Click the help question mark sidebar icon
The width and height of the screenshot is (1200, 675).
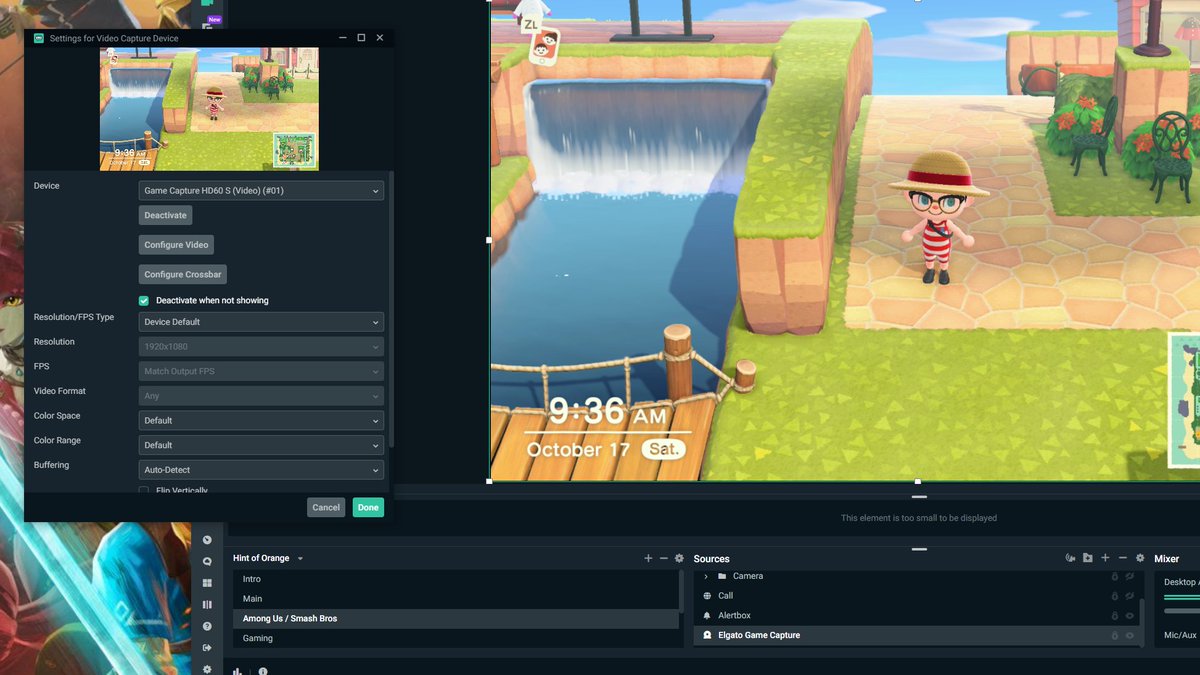click(x=207, y=626)
